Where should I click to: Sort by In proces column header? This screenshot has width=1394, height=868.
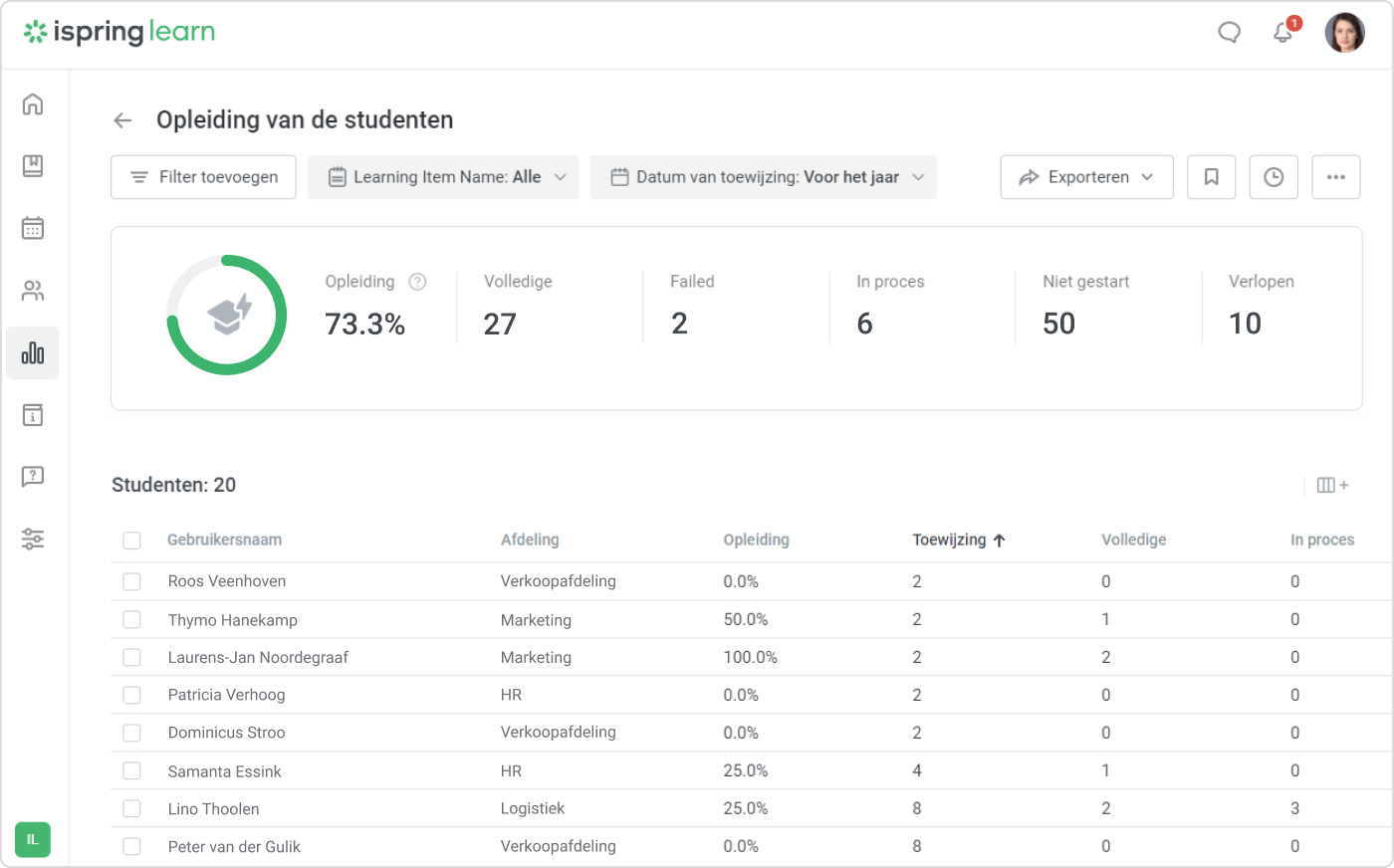[1322, 540]
